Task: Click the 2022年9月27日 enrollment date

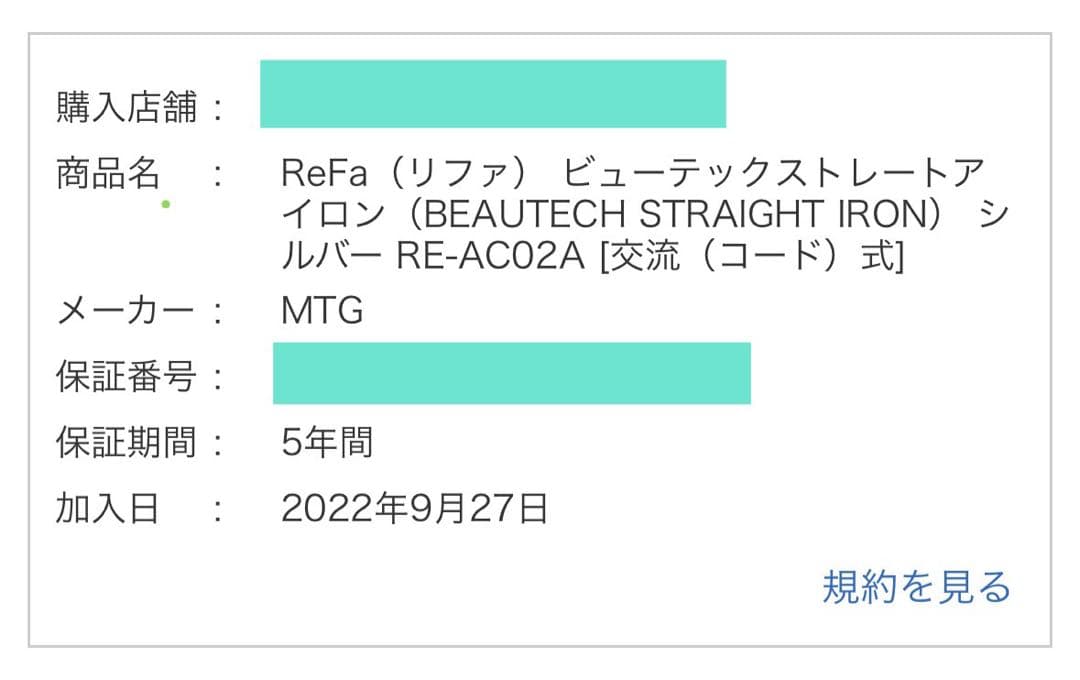Action: pyautogui.click(x=412, y=510)
